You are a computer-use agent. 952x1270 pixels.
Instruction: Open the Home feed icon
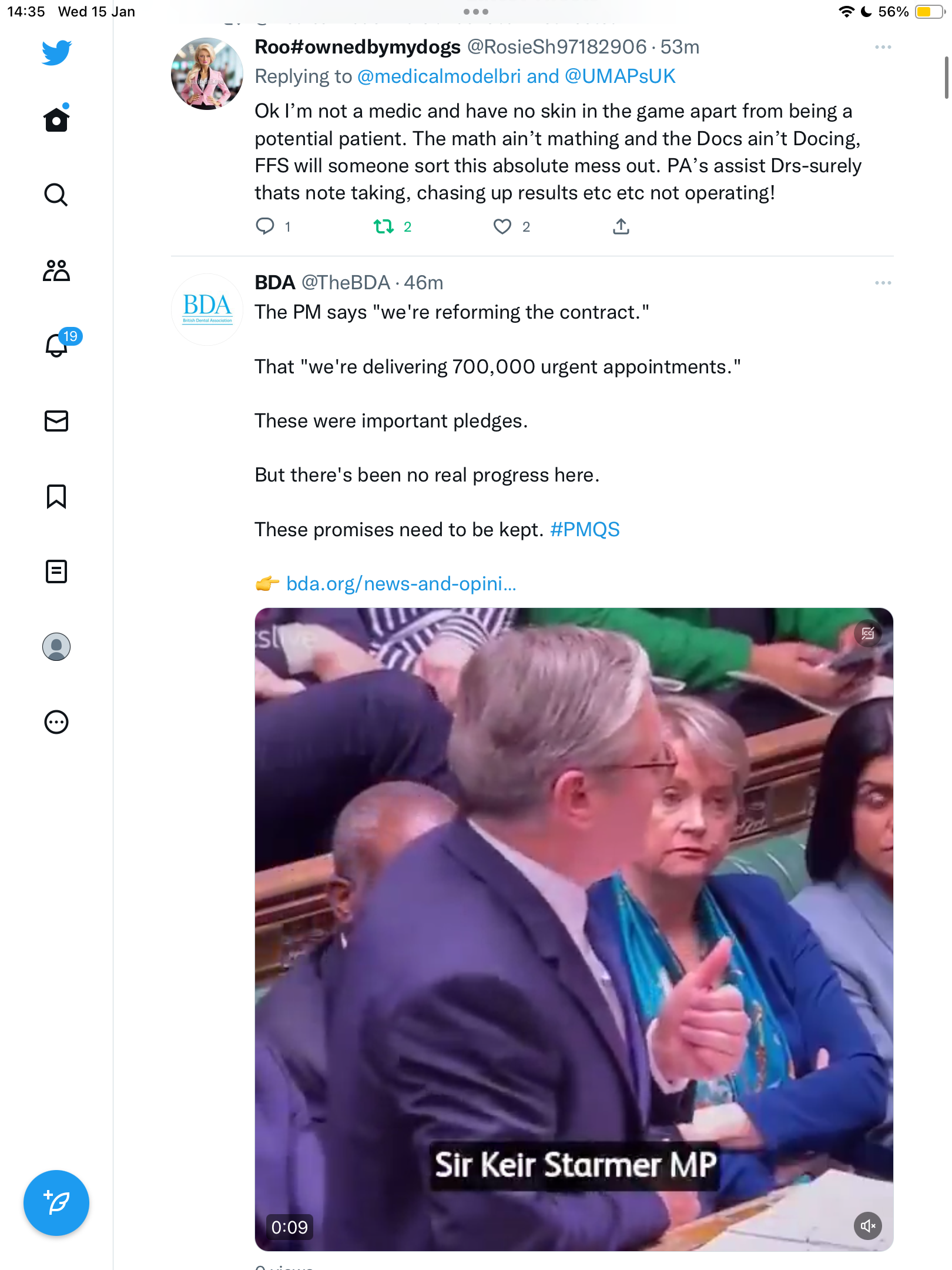click(x=56, y=119)
